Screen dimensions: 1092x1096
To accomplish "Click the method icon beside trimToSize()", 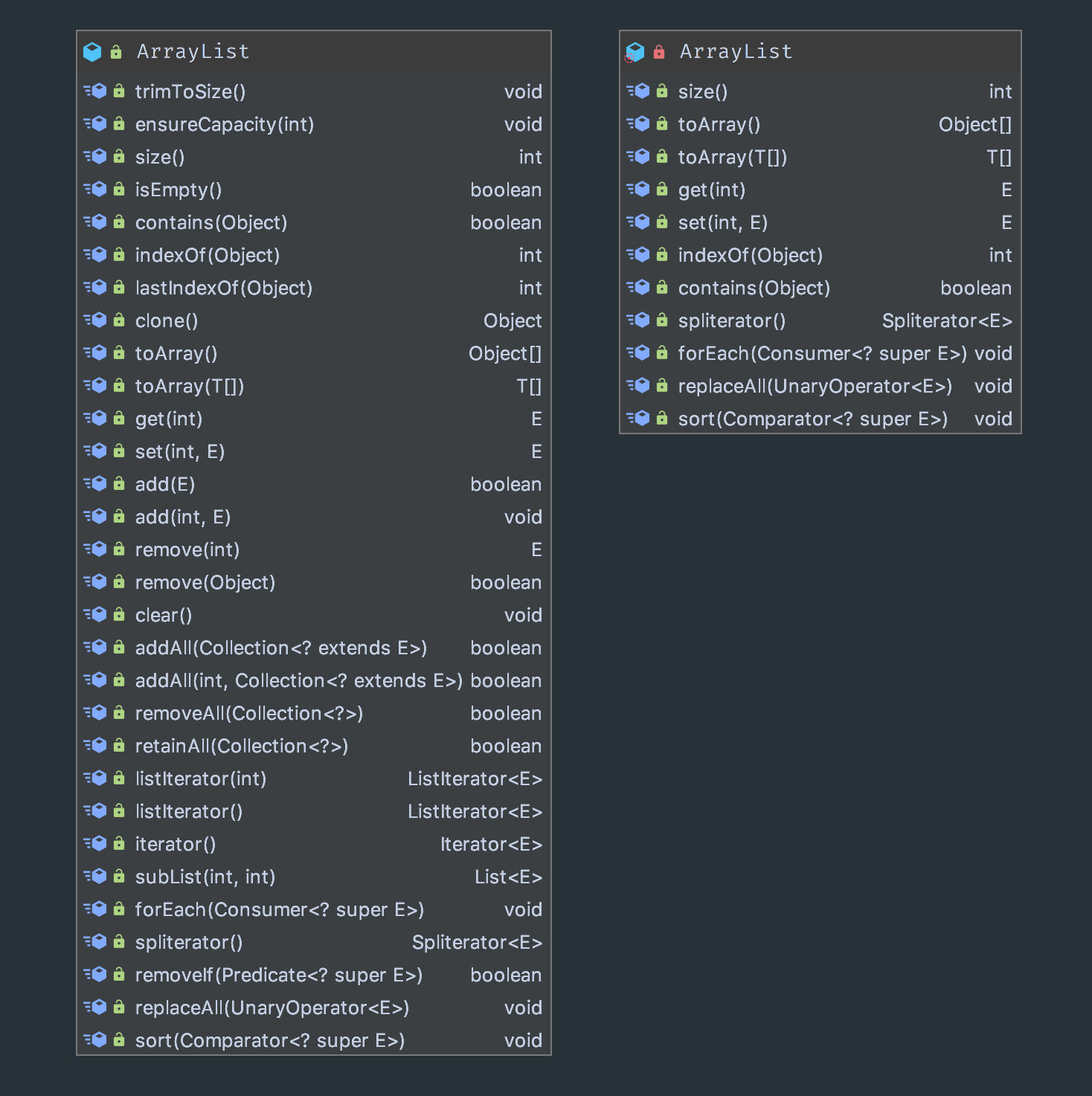I will (x=95, y=91).
